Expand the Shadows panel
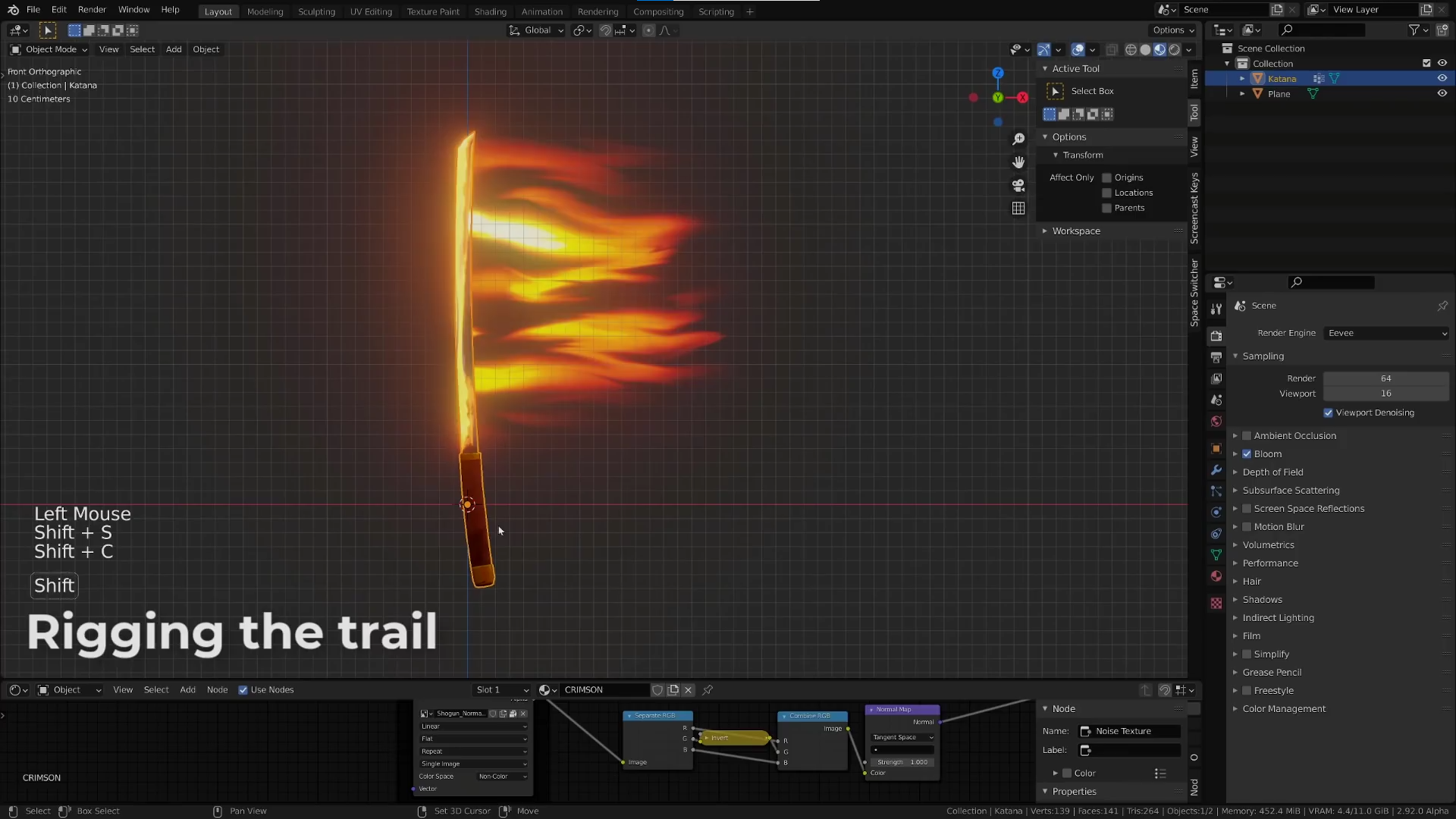 [1262, 600]
